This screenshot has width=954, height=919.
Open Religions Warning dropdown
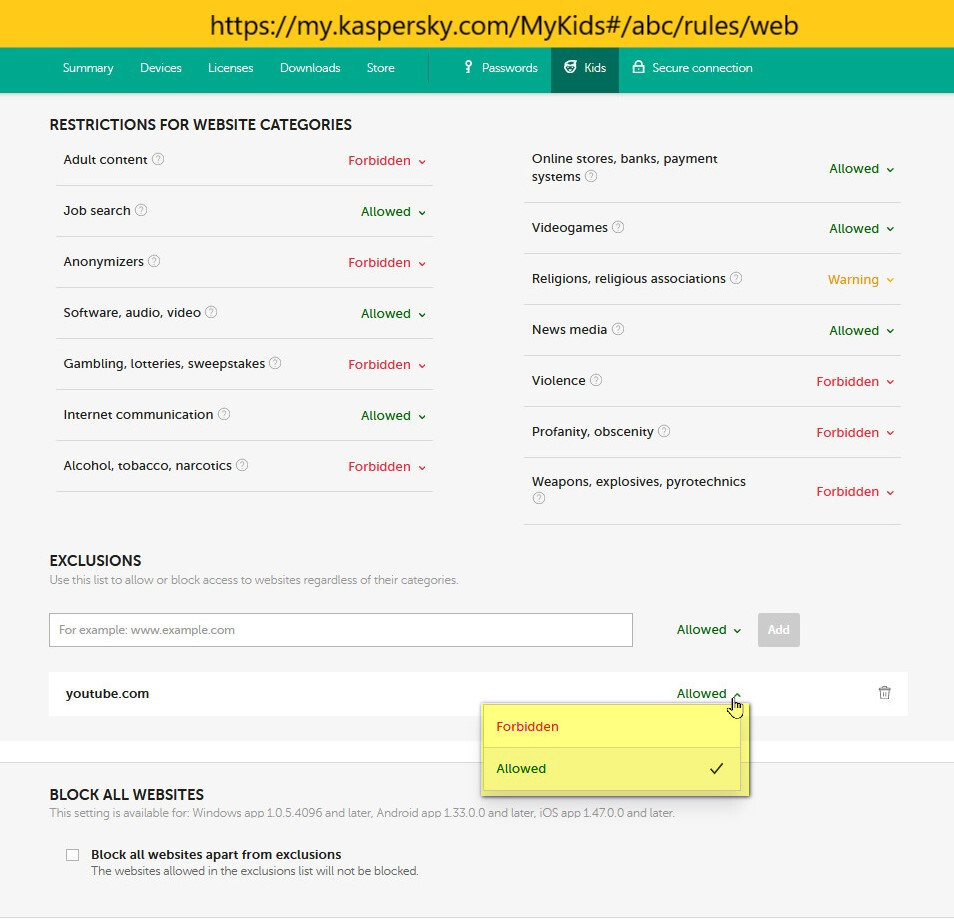click(861, 281)
